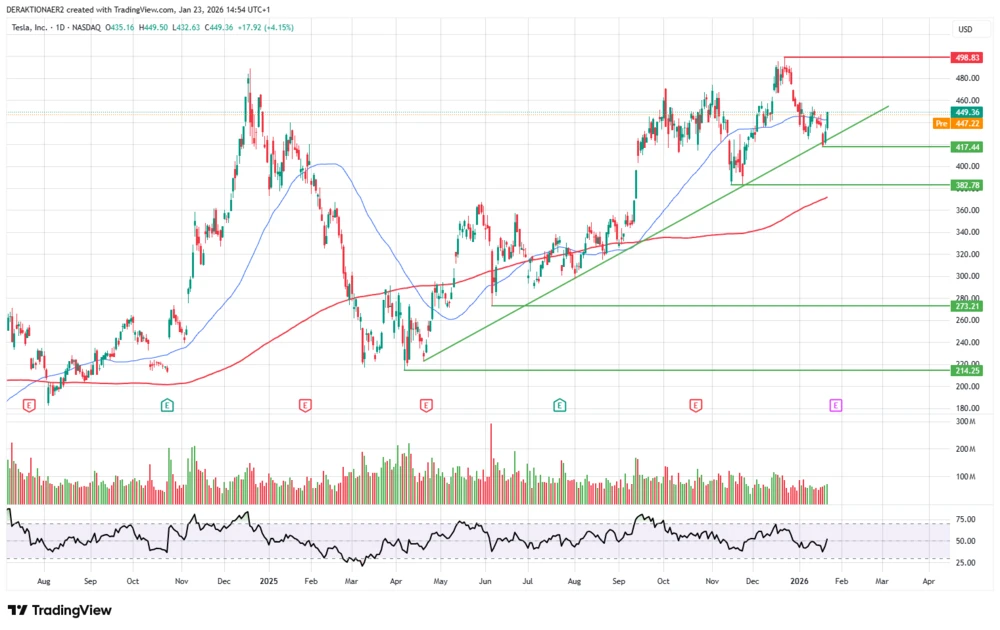Open the USD currency dropdown

point(963,29)
